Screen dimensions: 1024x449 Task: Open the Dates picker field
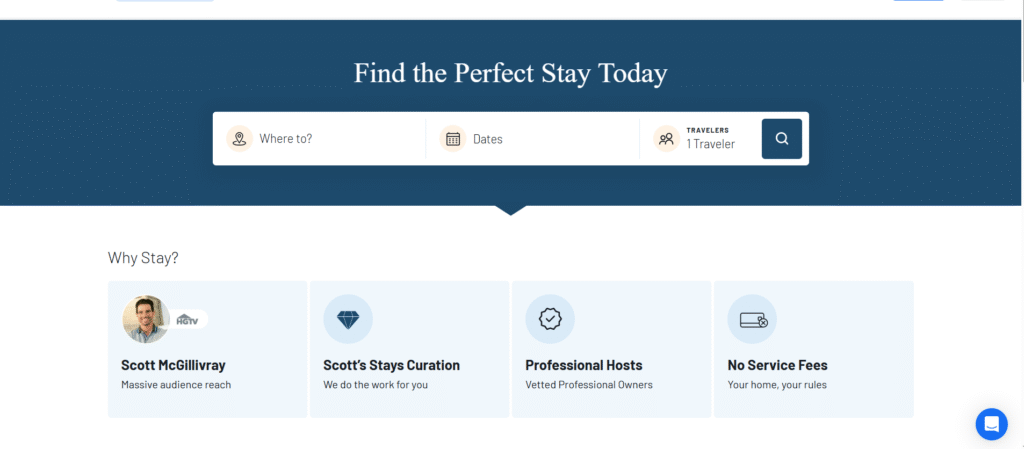[533, 138]
